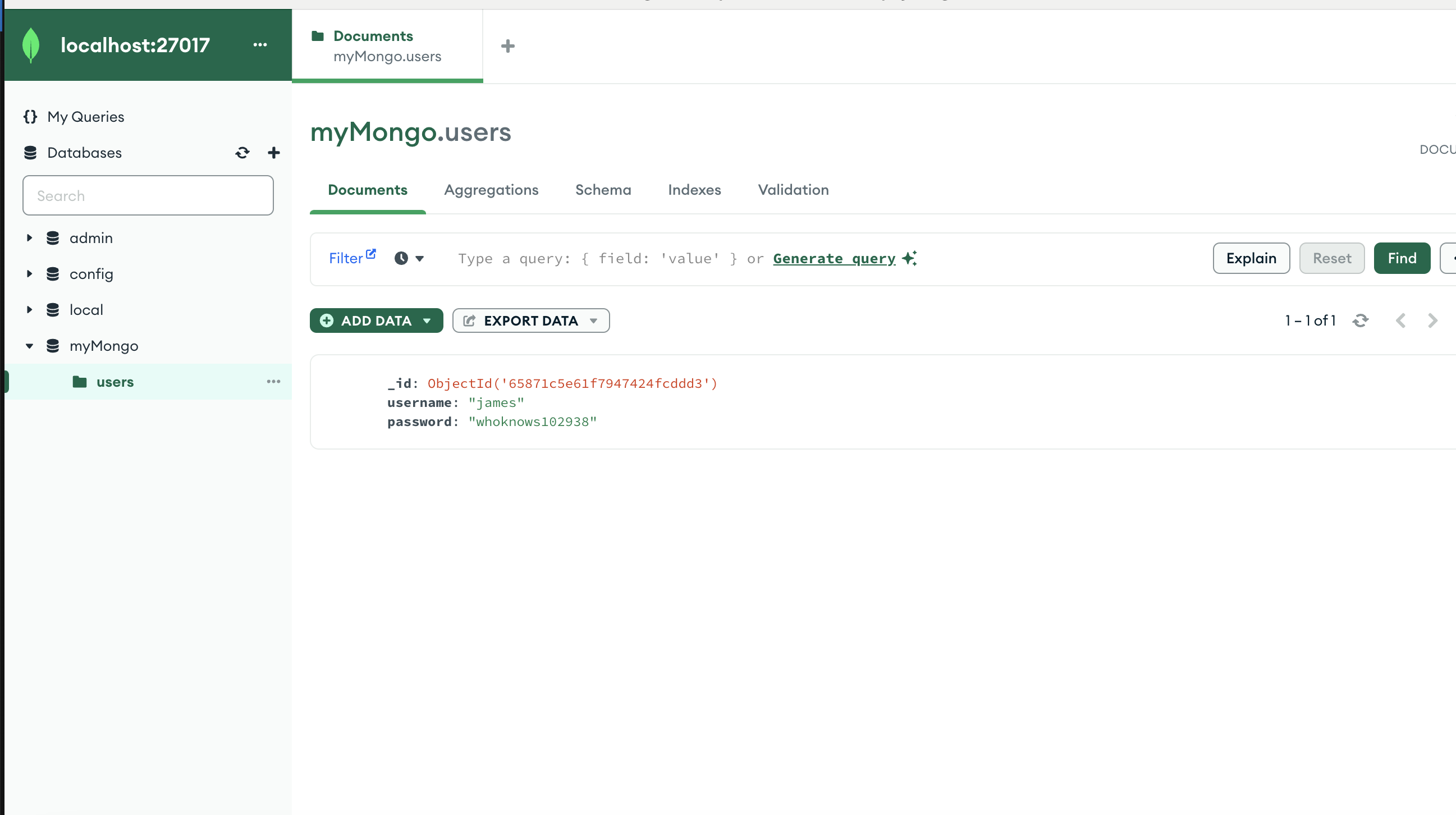The width and height of the screenshot is (1456, 815).
Task: Switch to the Indexes tab
Action: coord(694,190)
